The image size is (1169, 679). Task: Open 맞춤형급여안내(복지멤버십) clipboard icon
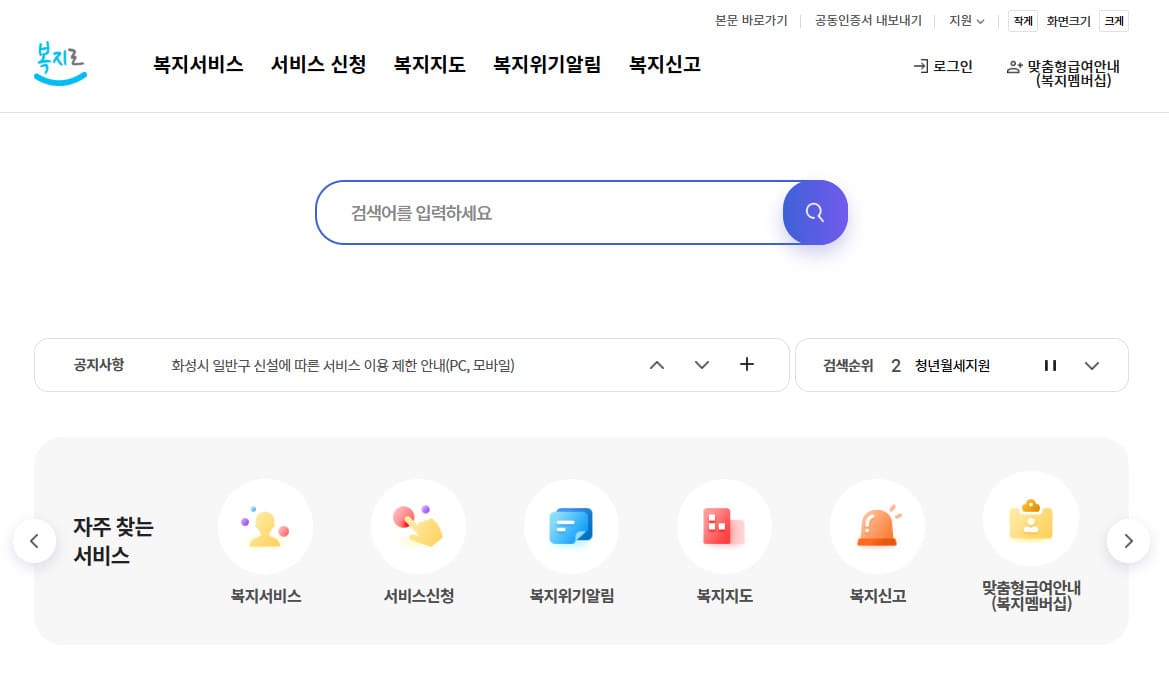click(1030, 519)
